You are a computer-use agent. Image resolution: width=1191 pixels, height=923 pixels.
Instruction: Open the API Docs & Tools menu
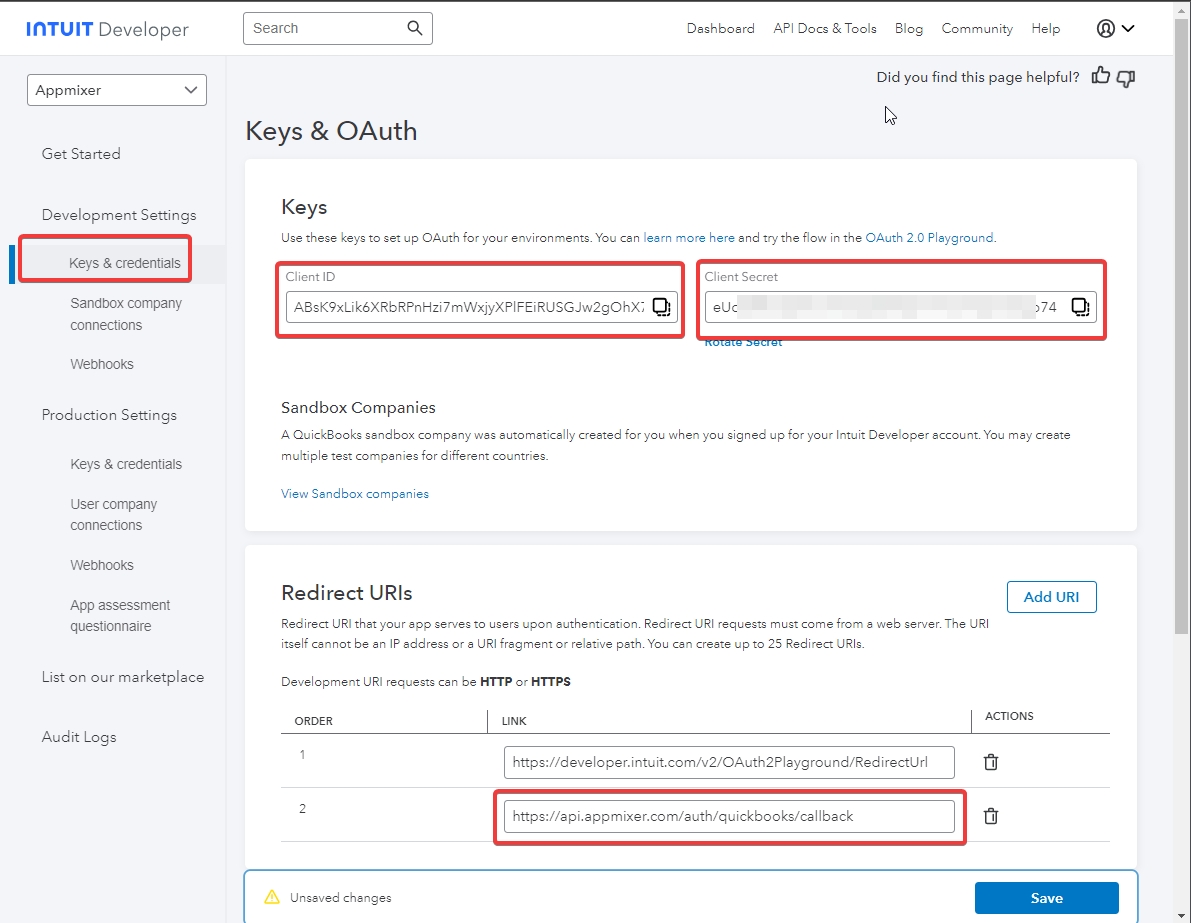[x=824, y=29]
